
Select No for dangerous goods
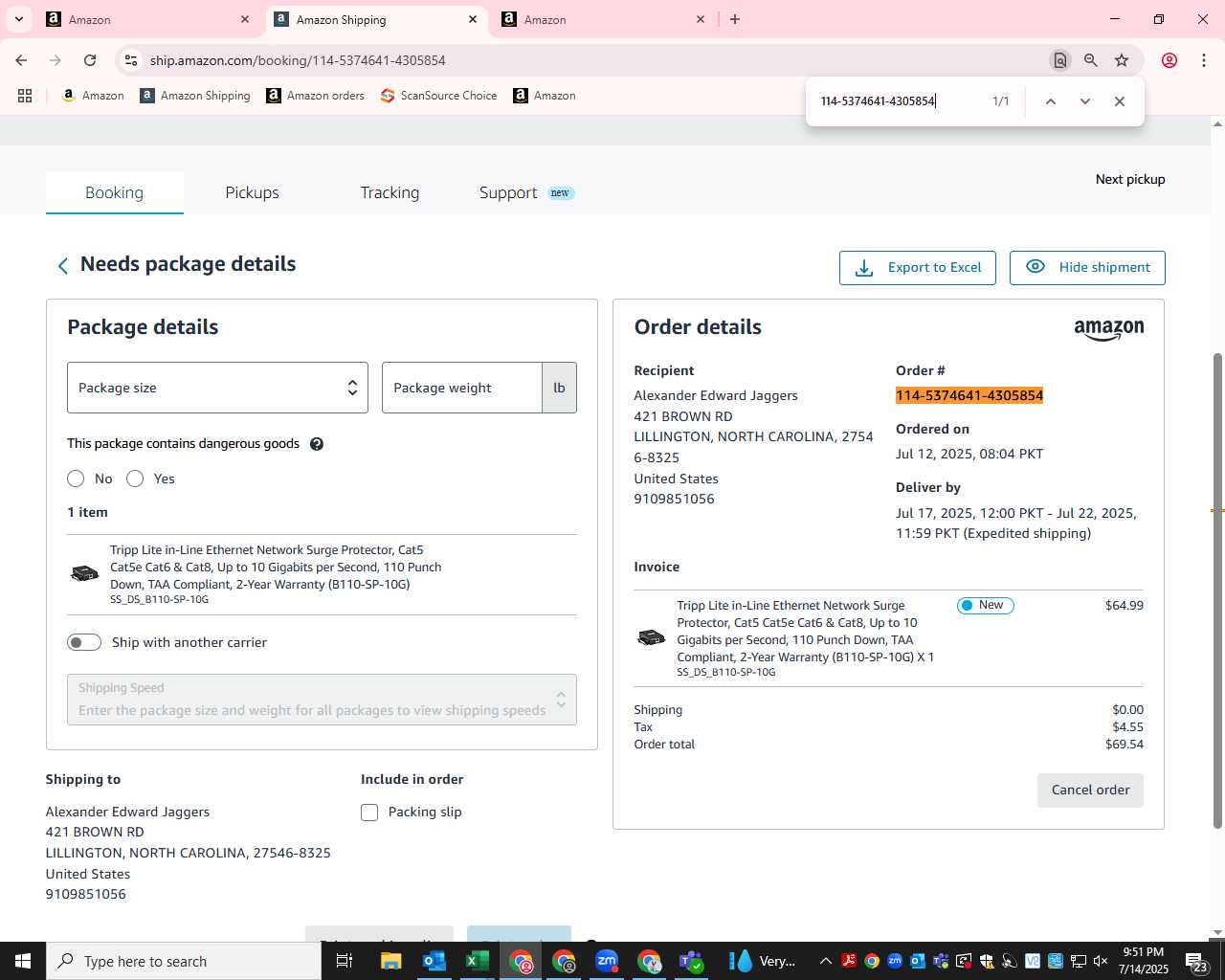pyautogui.click(x=76, y=479)
